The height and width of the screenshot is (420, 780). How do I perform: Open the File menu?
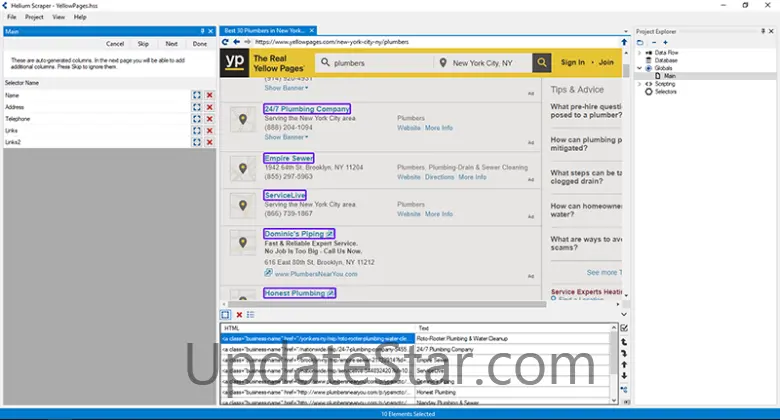pos(11,17)
